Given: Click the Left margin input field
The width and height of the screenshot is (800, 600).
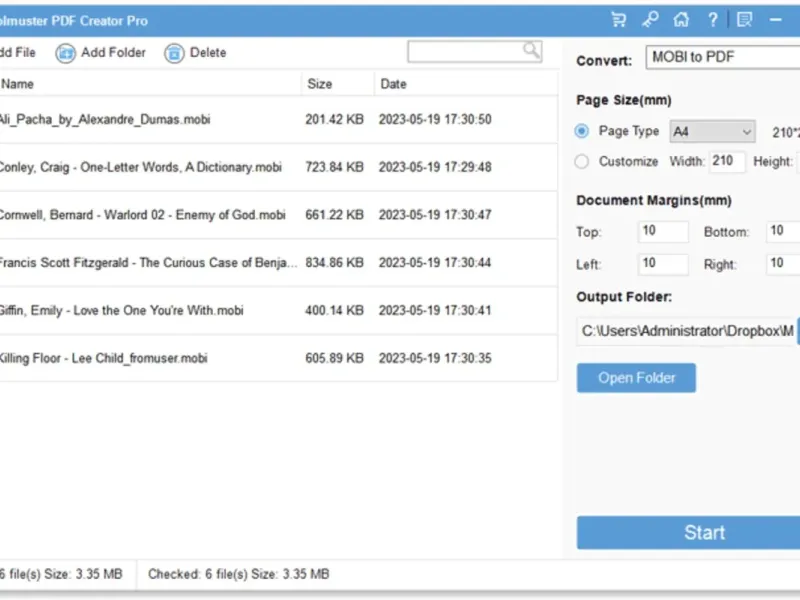Looking at the screenshot, I should 663,264.
